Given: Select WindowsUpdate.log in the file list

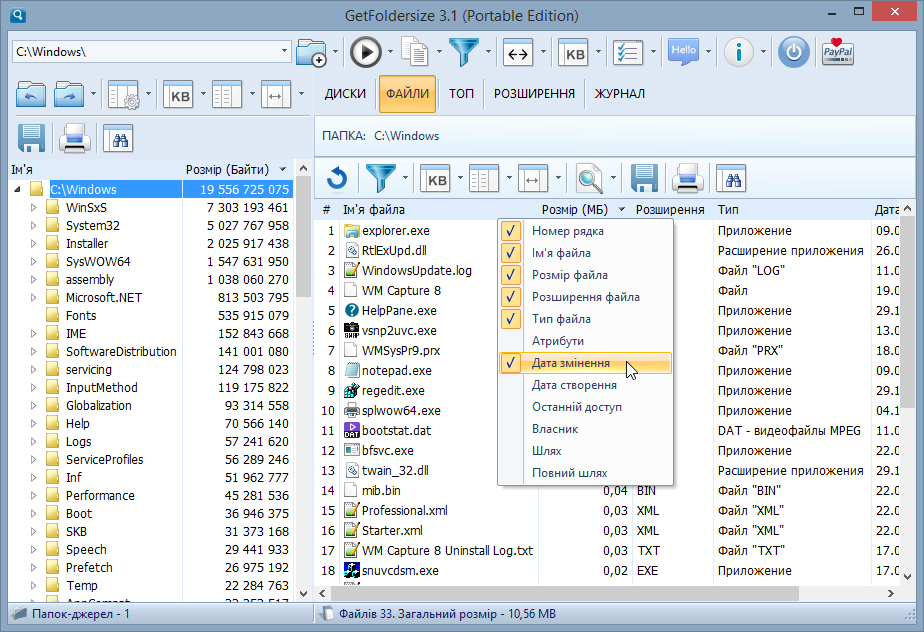Looking at the screenshot, I should point(417,271).
